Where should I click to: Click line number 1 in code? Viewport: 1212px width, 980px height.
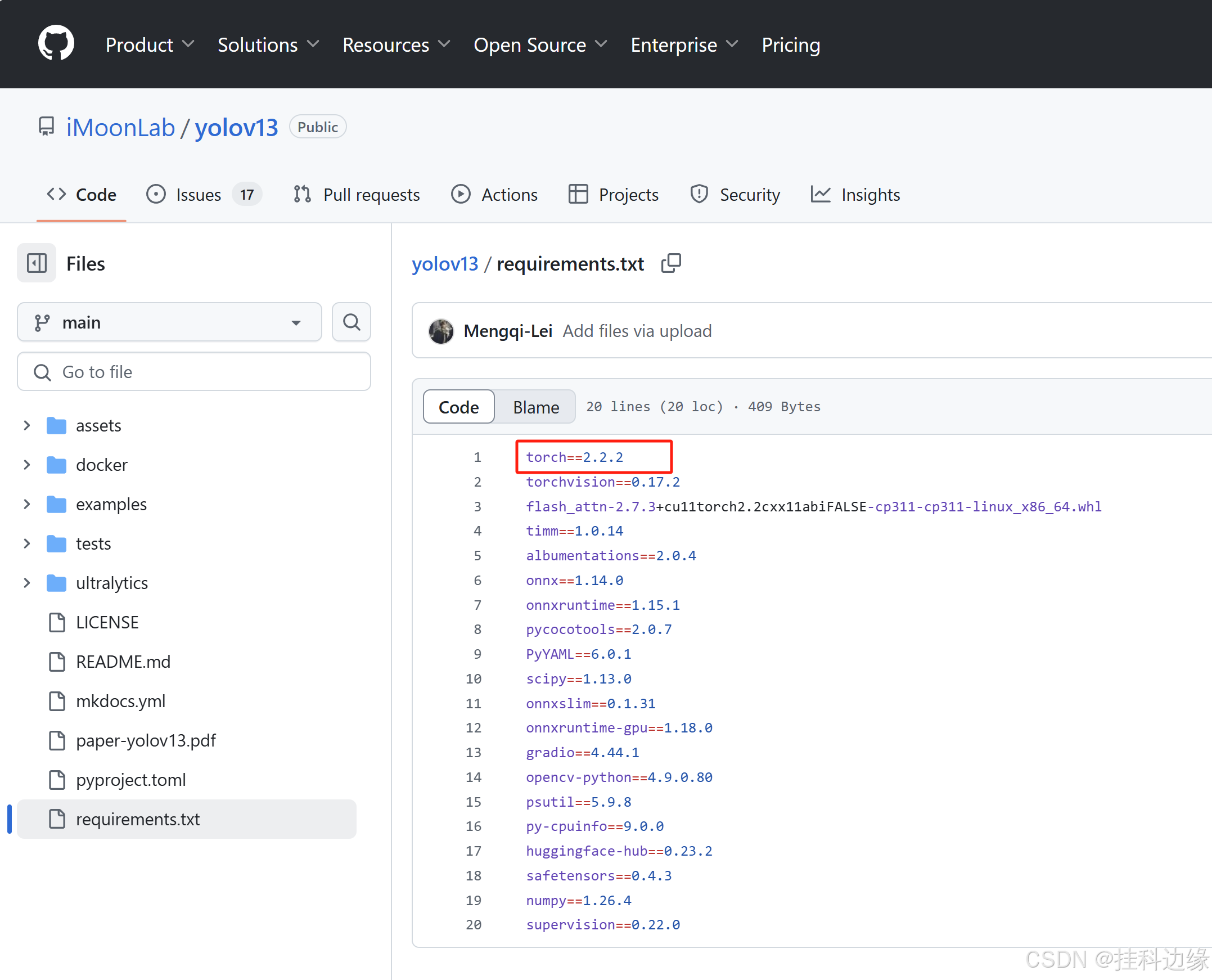477,457
